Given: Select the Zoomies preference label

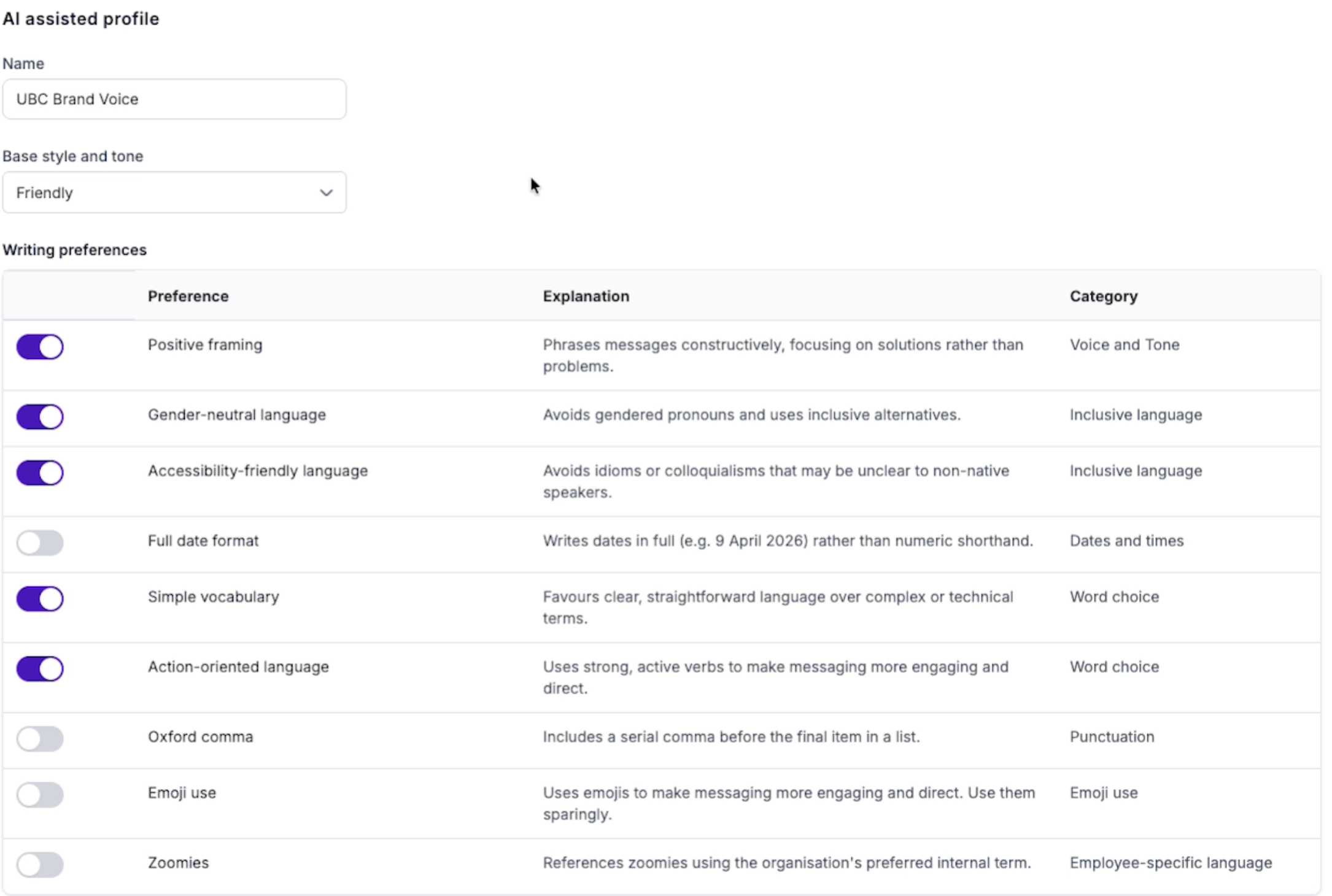Looking at the screenshot, I should coord(178,863).
